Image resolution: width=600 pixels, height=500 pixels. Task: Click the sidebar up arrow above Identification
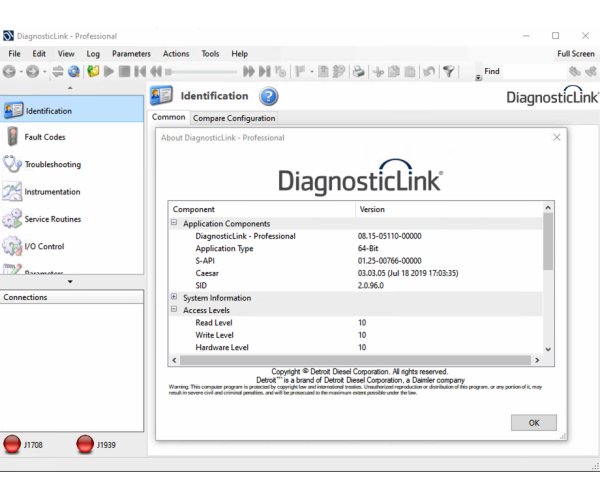[70, 88]
